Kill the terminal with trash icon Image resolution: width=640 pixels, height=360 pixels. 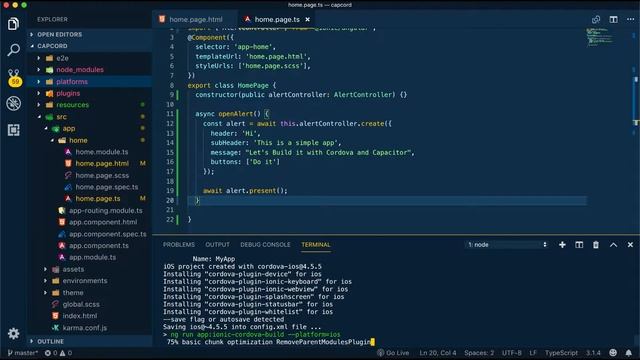(596, 244)
